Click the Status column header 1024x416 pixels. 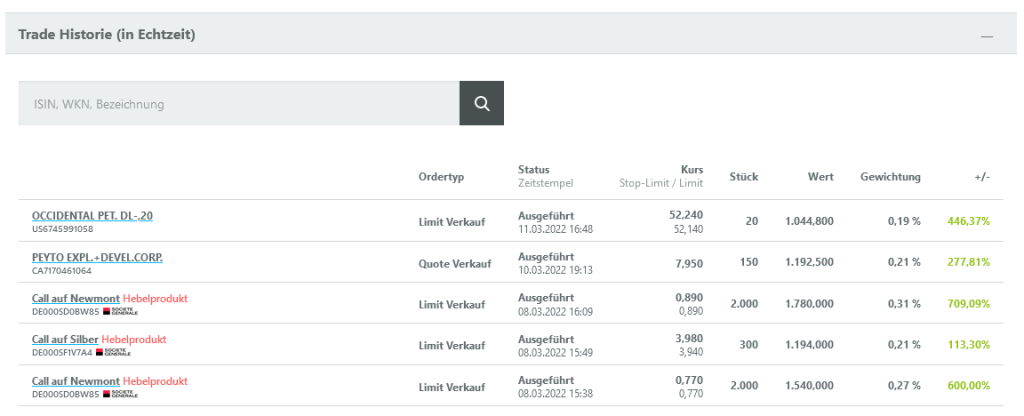(534, 170)
